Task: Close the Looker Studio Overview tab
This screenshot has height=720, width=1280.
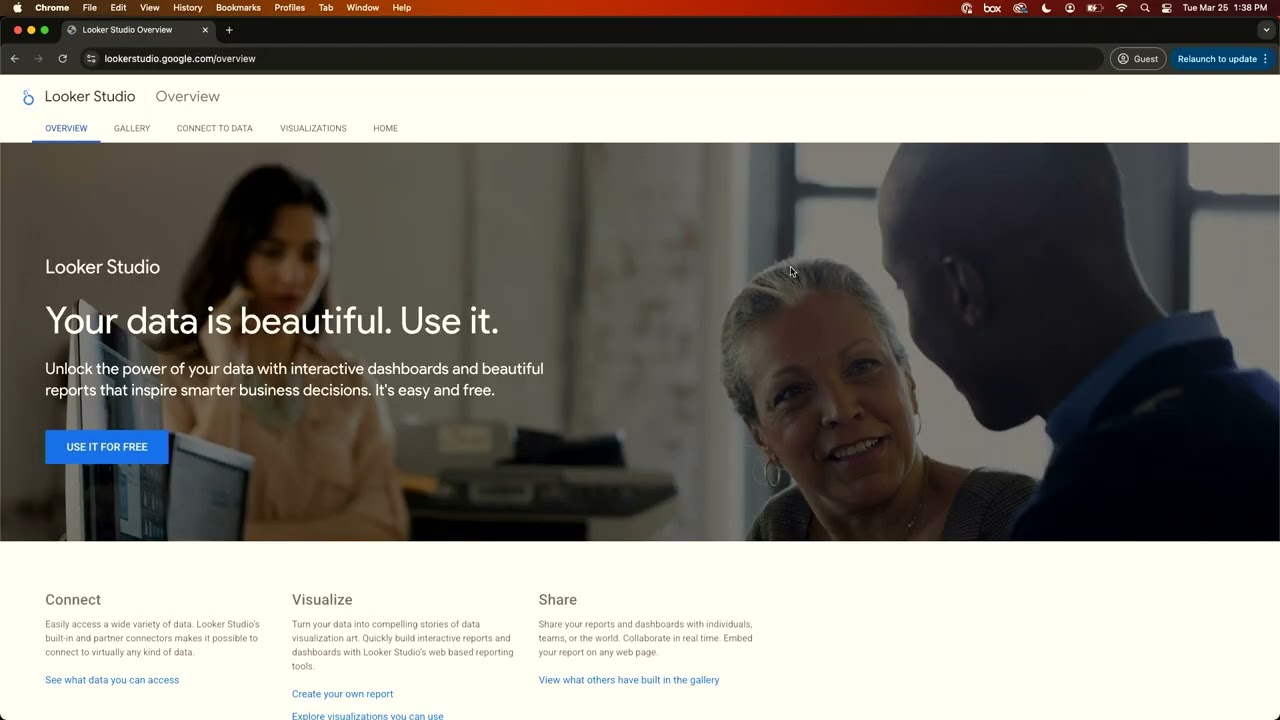Action: coord(205,30)
